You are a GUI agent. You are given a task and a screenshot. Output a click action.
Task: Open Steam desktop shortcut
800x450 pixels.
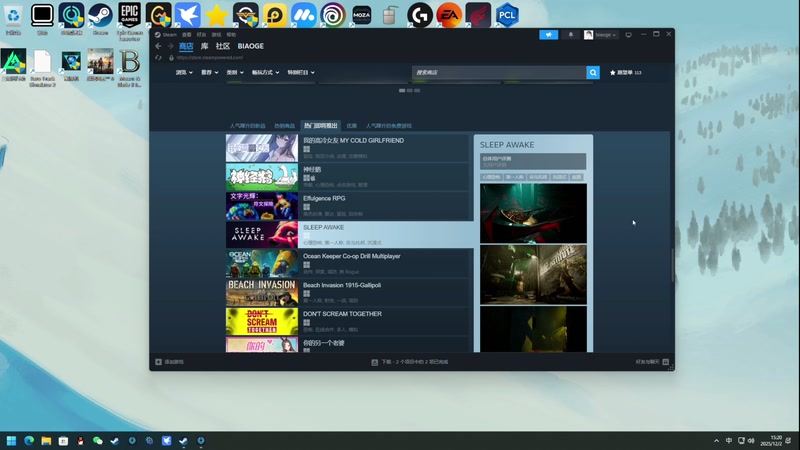point(101,19)
